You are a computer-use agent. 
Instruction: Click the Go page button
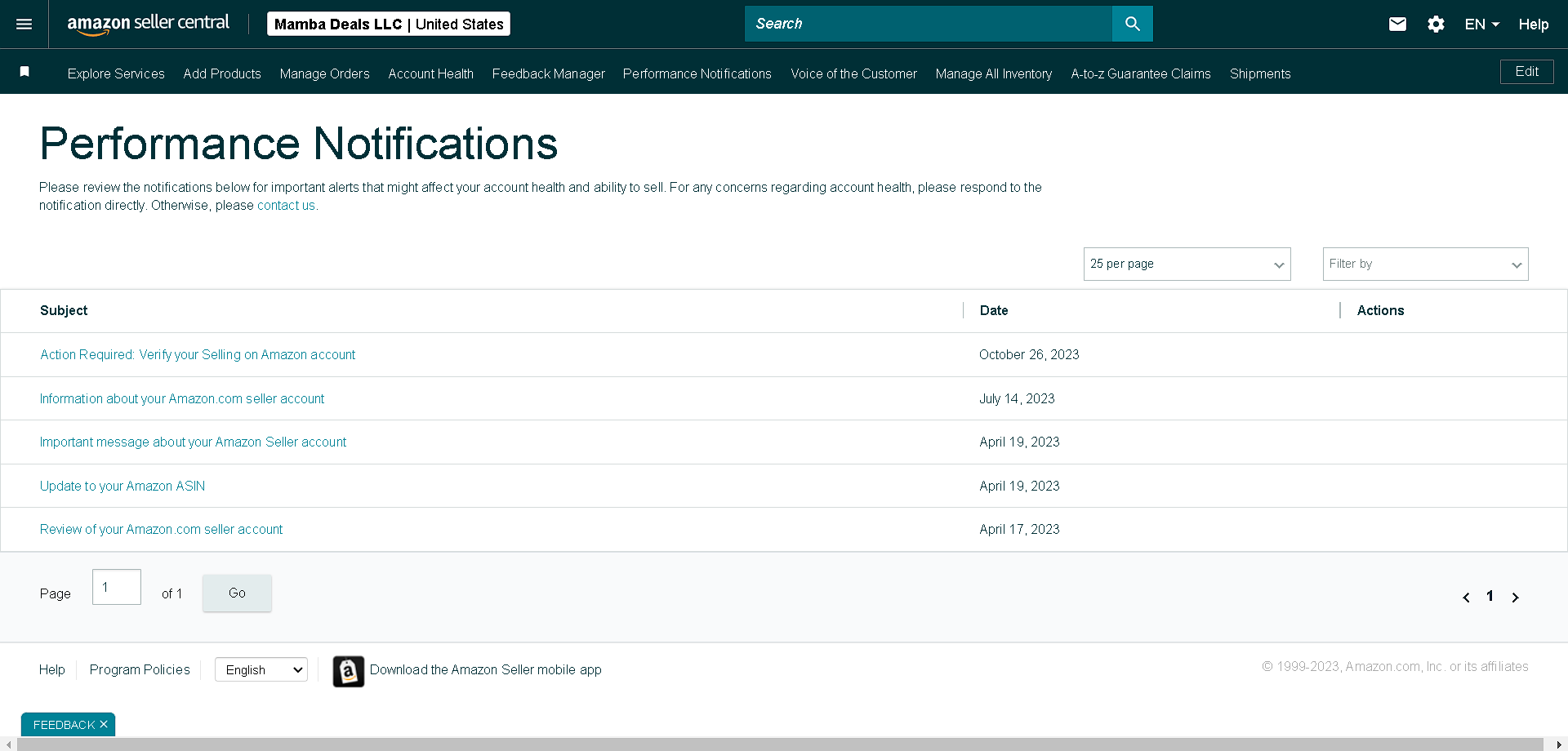[237, 593]
